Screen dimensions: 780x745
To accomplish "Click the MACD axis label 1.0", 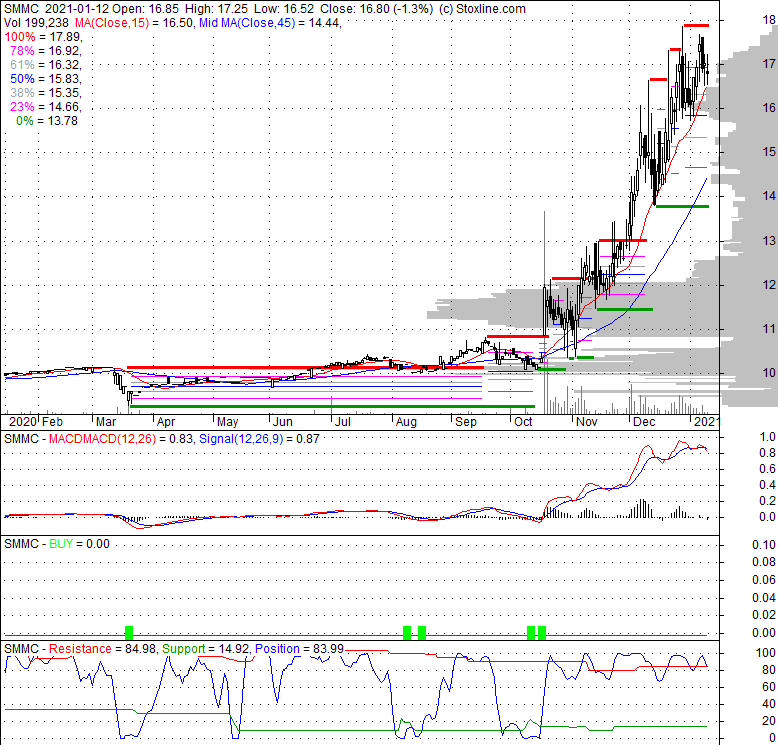I will [x=768, y=437].
